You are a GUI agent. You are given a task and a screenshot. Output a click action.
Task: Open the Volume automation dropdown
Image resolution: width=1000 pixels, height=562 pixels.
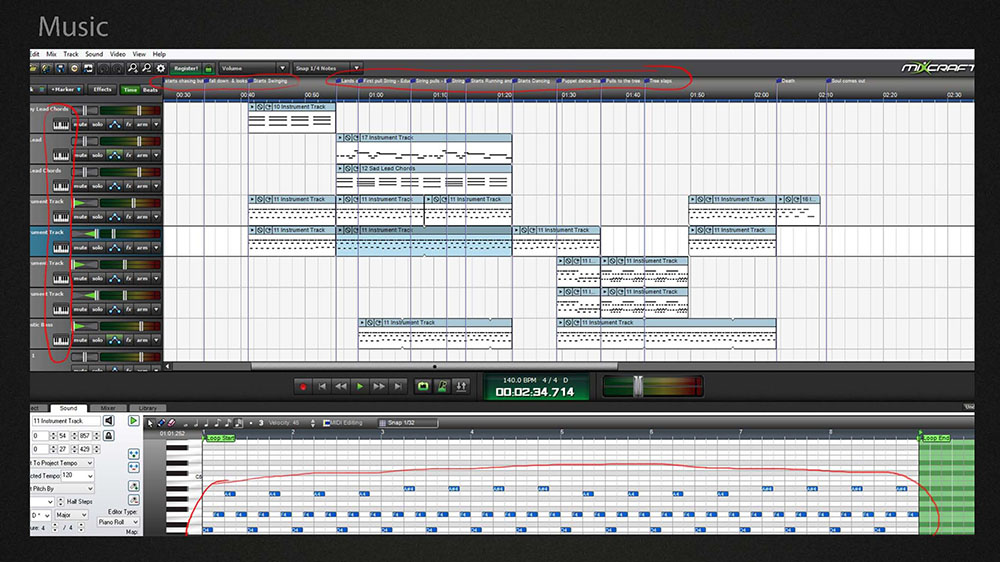pyautogui.click(x=282, y=68)
